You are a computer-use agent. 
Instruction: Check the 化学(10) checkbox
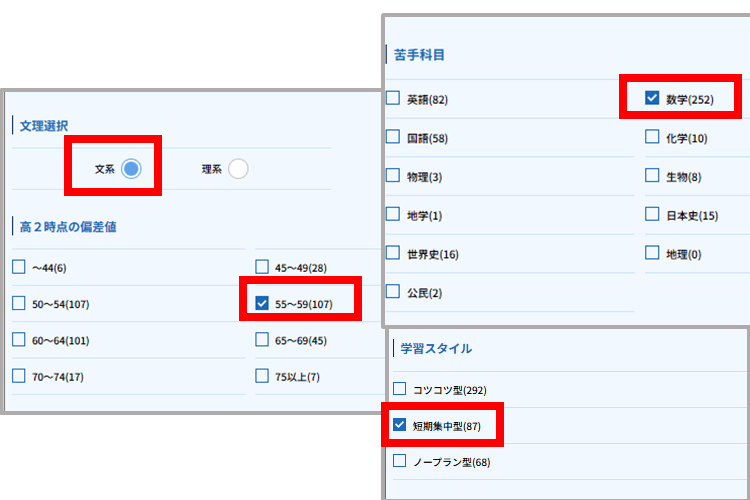click(652, 137)
